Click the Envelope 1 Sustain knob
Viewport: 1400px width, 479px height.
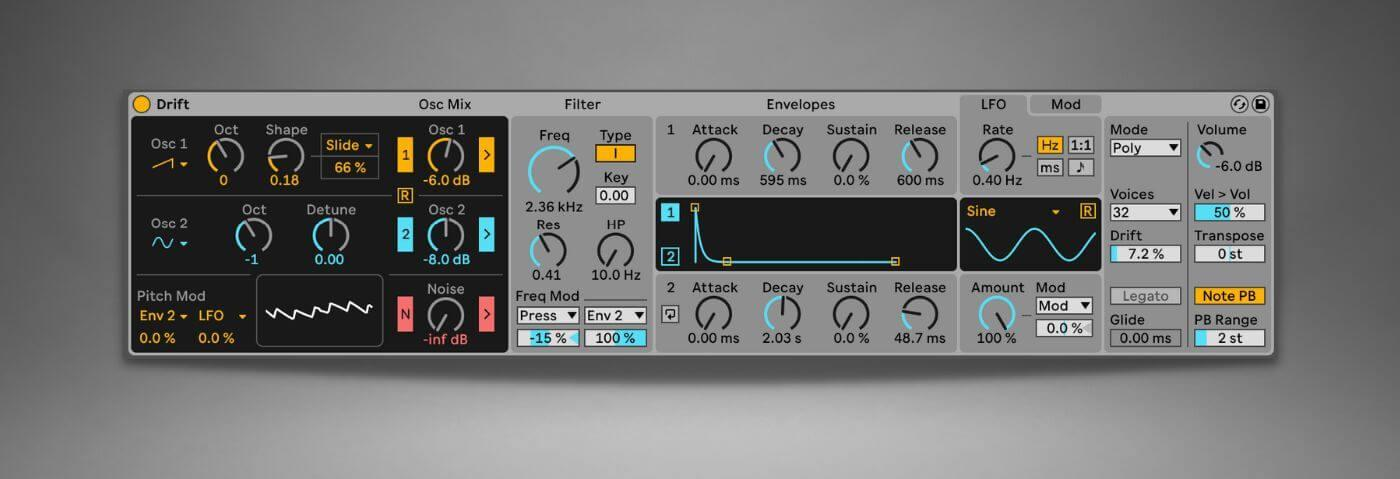[x=851, y=155]
